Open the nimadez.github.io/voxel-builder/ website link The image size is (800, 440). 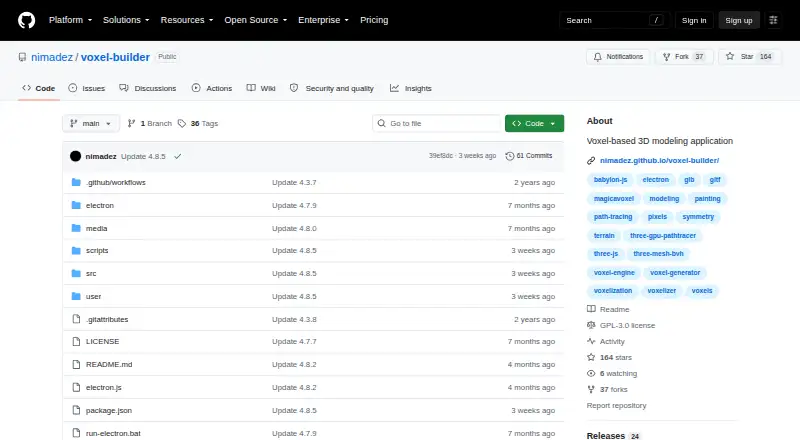coord(659,160)
